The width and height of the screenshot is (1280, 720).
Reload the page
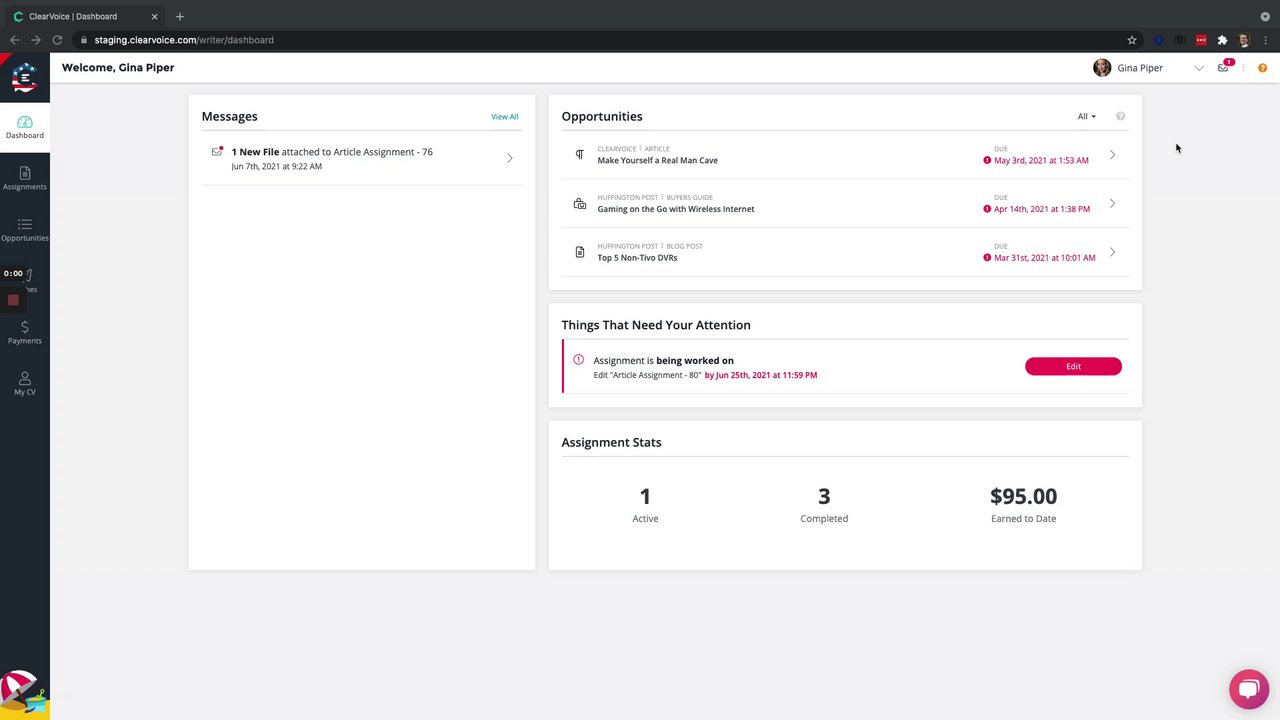pyautogui.click(x=57, y=40)
